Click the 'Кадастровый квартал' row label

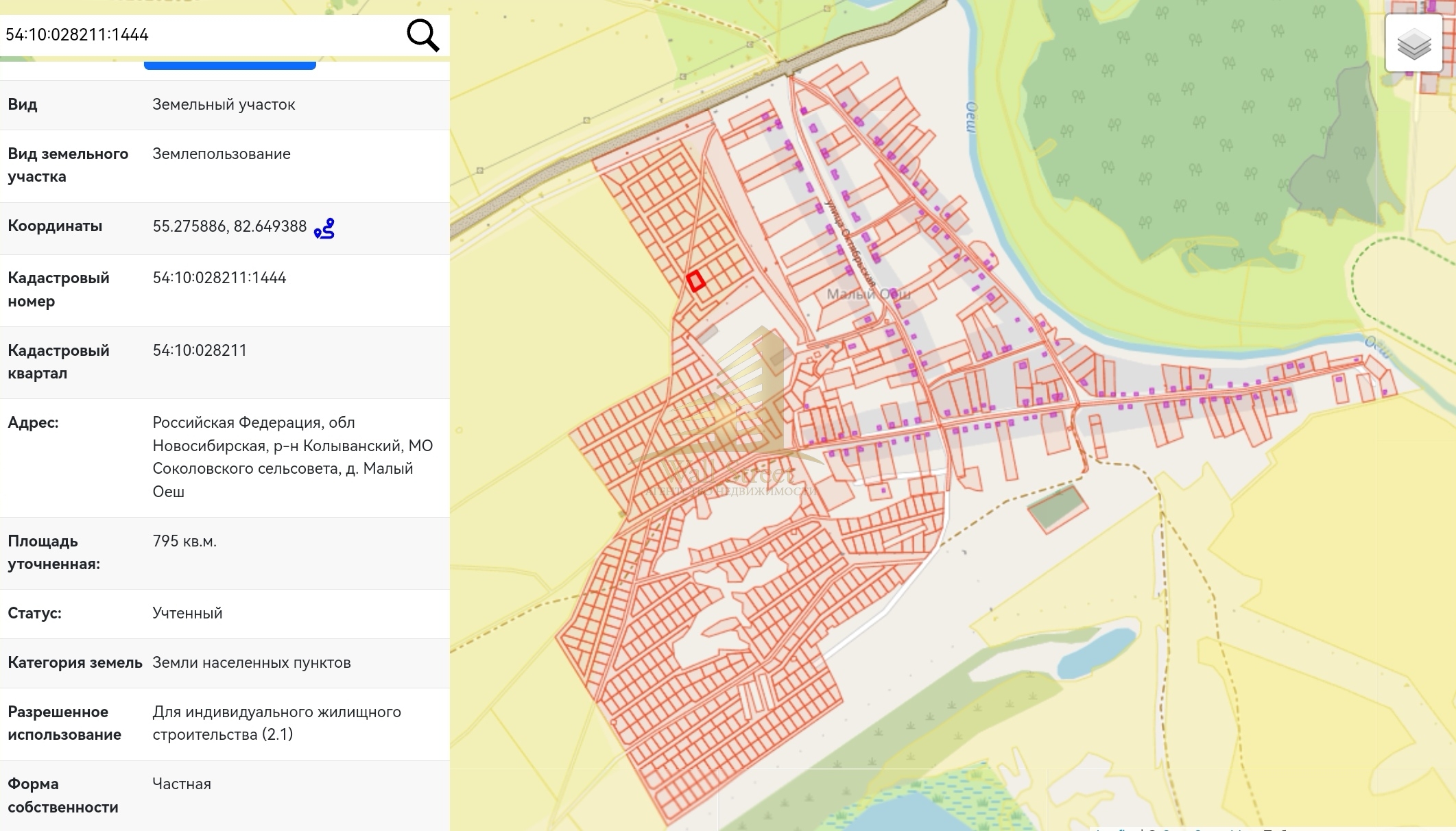58,362
